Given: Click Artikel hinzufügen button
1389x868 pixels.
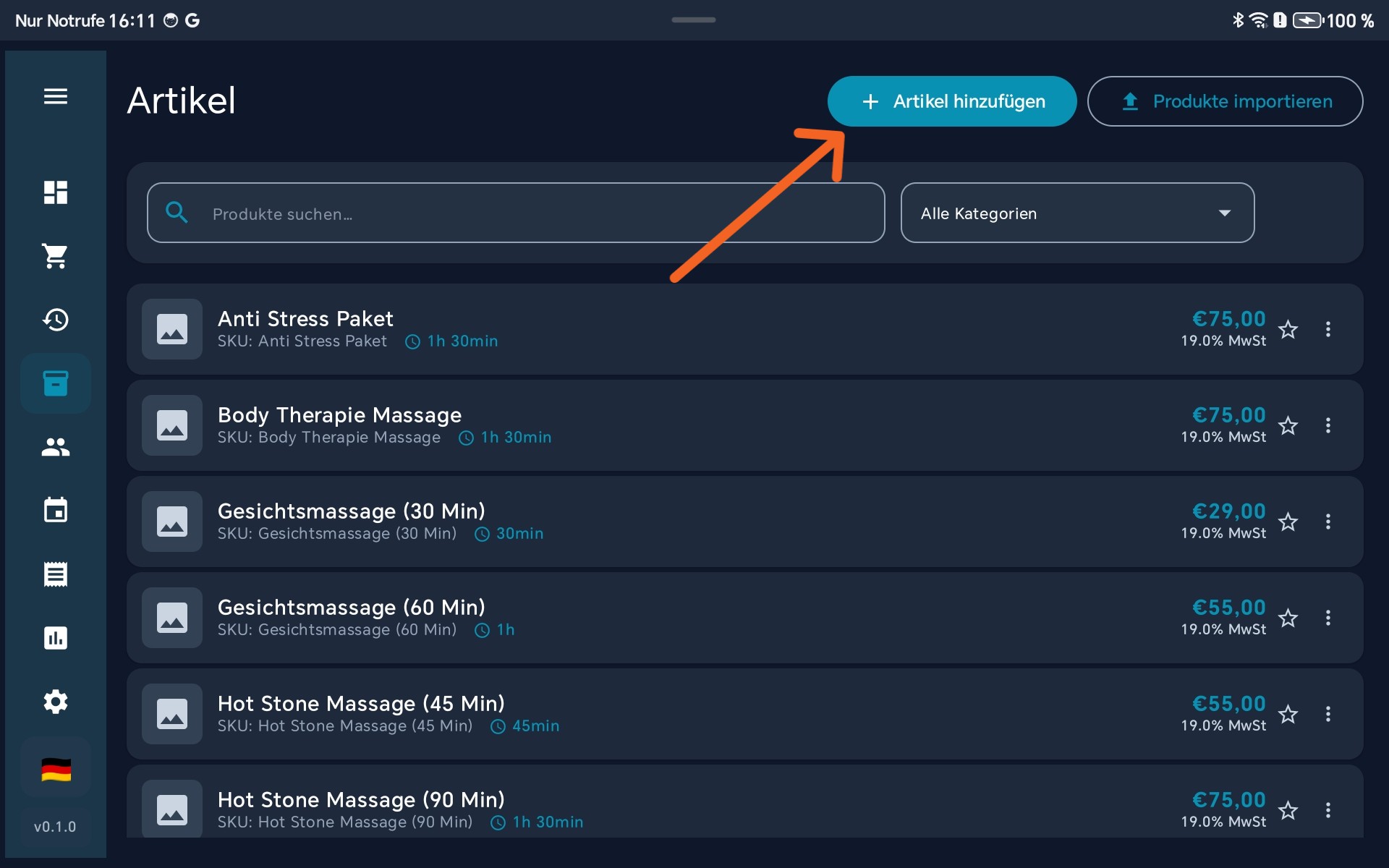Looking at the screenshot, I should 951,101.
